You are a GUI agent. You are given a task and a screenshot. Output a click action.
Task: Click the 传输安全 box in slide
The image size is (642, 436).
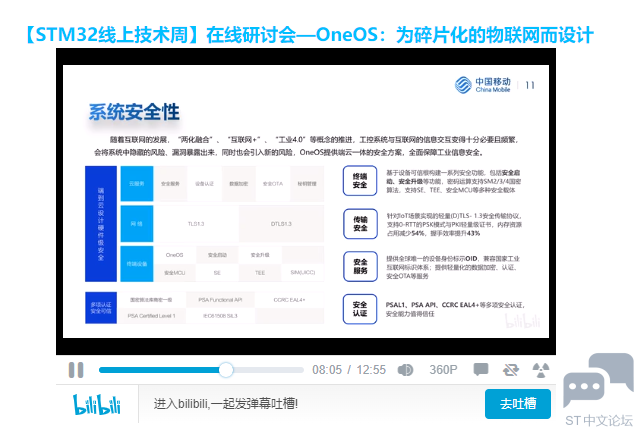pos(360,224)
